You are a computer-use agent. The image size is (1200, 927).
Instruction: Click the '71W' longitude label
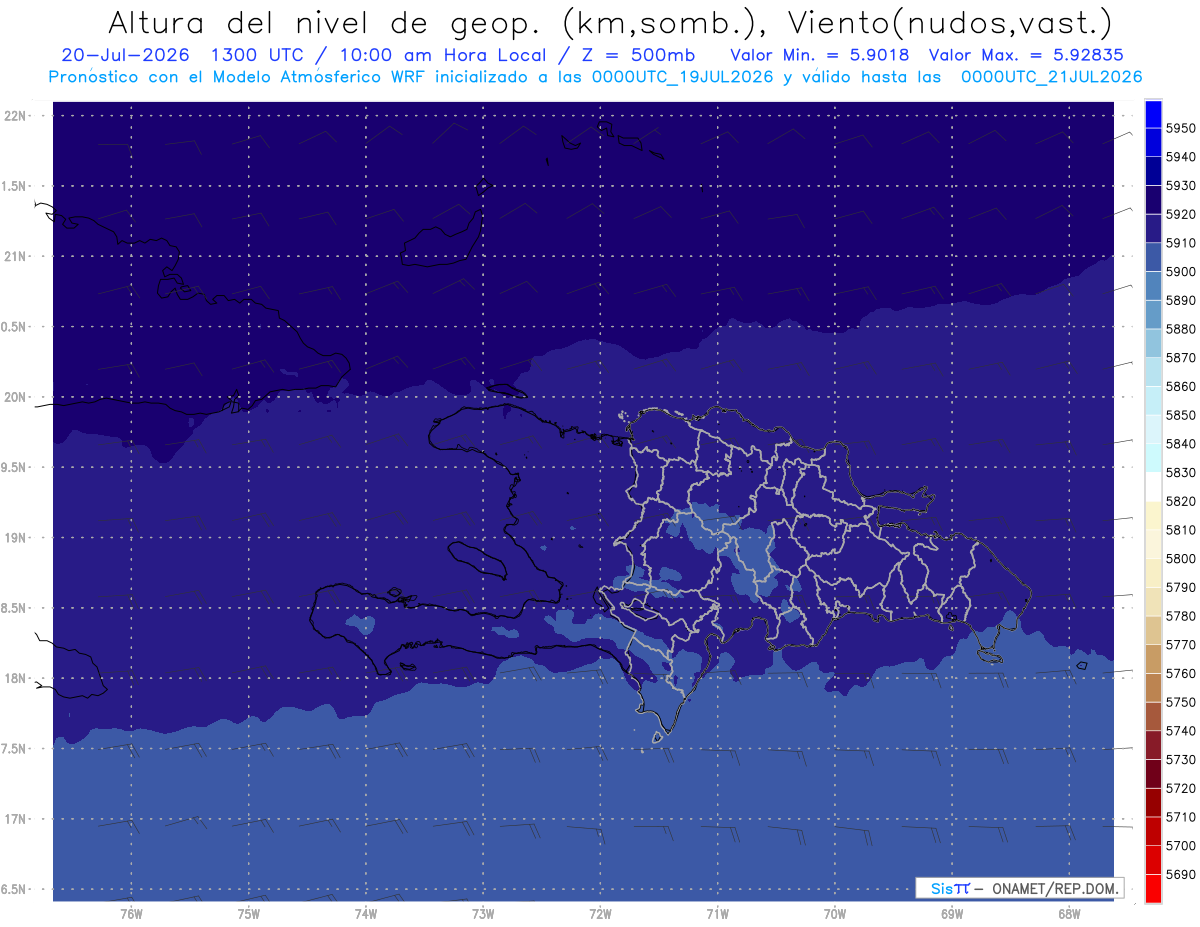717,914
